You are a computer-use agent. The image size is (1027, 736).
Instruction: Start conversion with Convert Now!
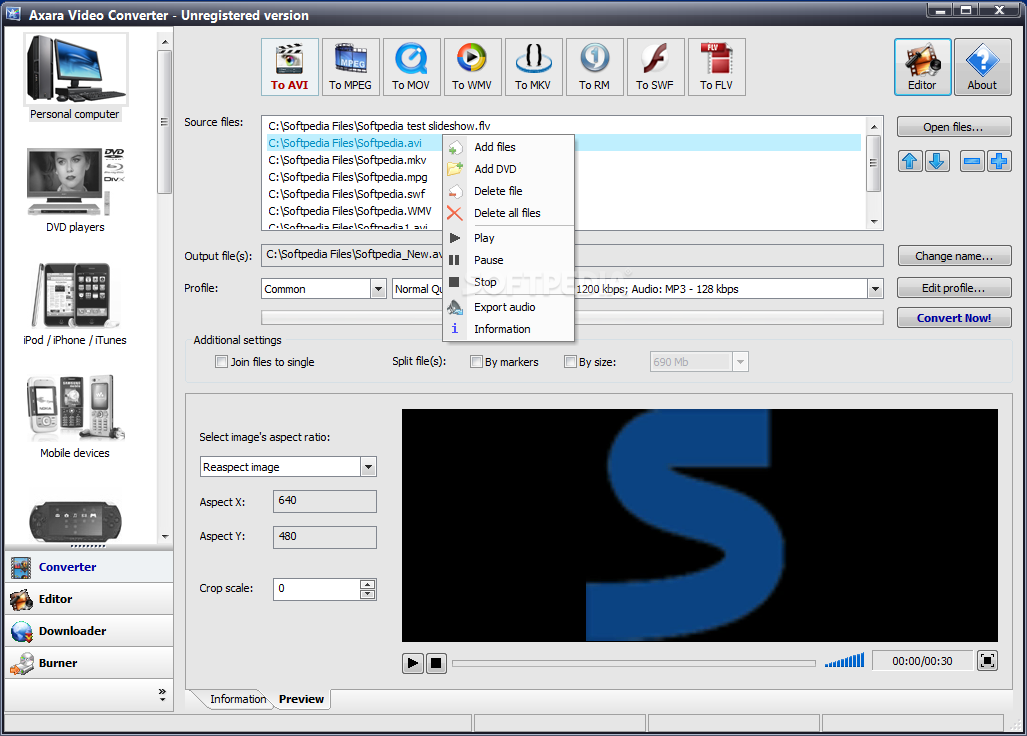(954, 318)
